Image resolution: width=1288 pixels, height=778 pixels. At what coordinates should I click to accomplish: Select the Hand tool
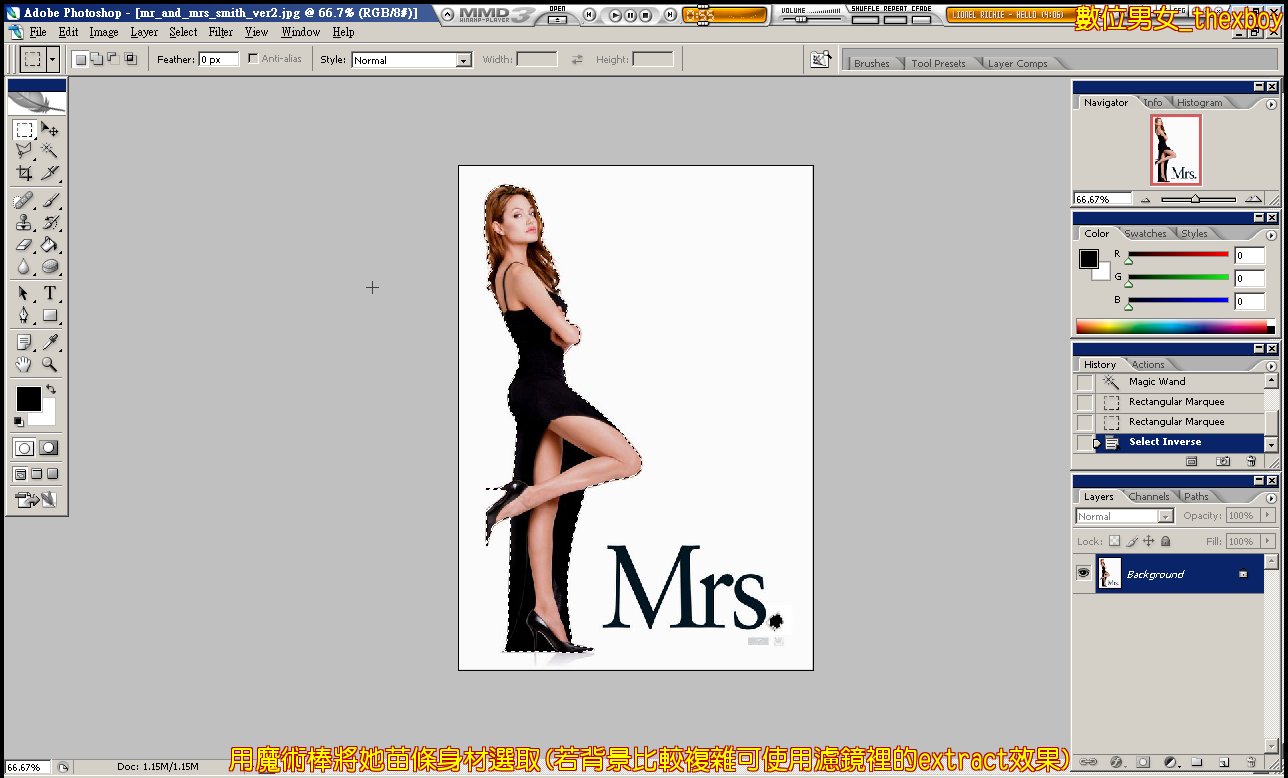pos(24,365)
